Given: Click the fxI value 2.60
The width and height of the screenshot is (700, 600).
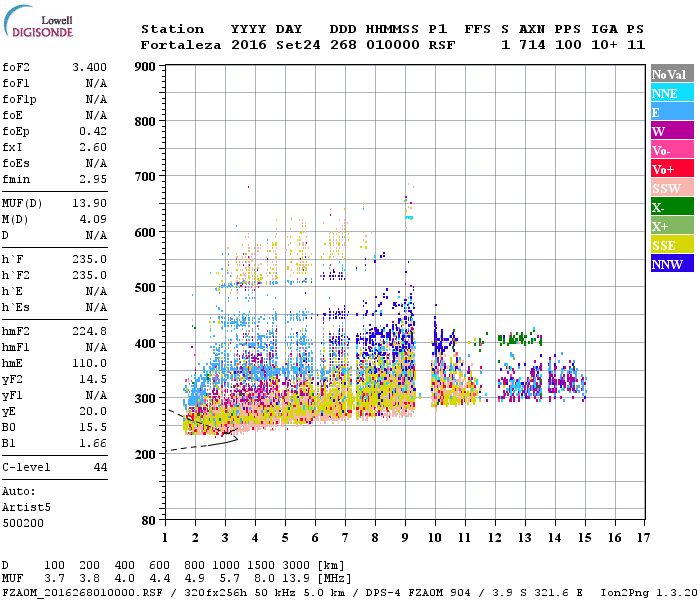Looking at the screenshot, I should [93, 147].
